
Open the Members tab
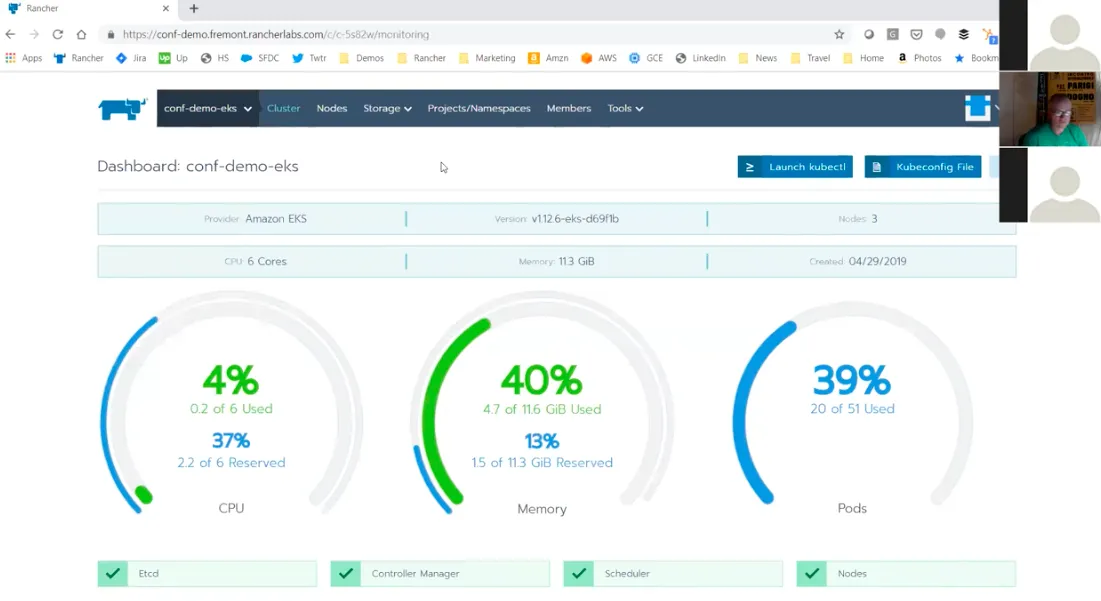point(569,108)
